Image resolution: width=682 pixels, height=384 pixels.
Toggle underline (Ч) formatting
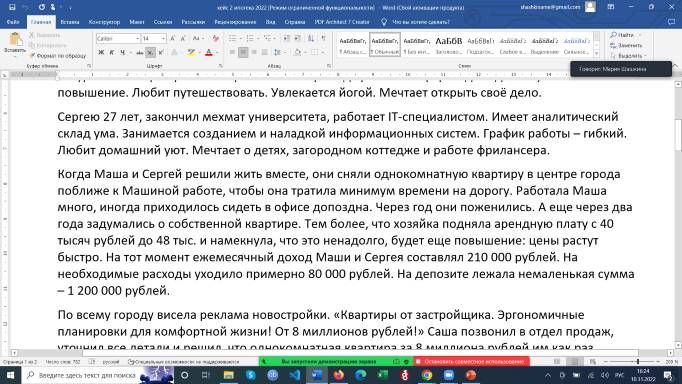click(x=123, y=52)
